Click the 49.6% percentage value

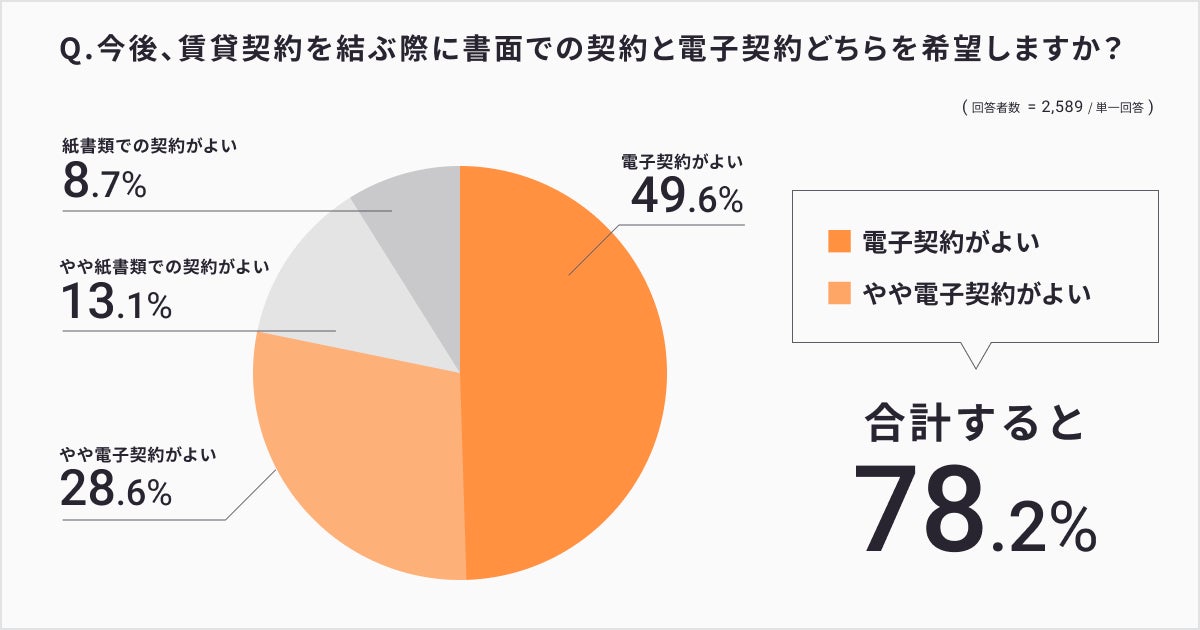click(x=686, y=199)
